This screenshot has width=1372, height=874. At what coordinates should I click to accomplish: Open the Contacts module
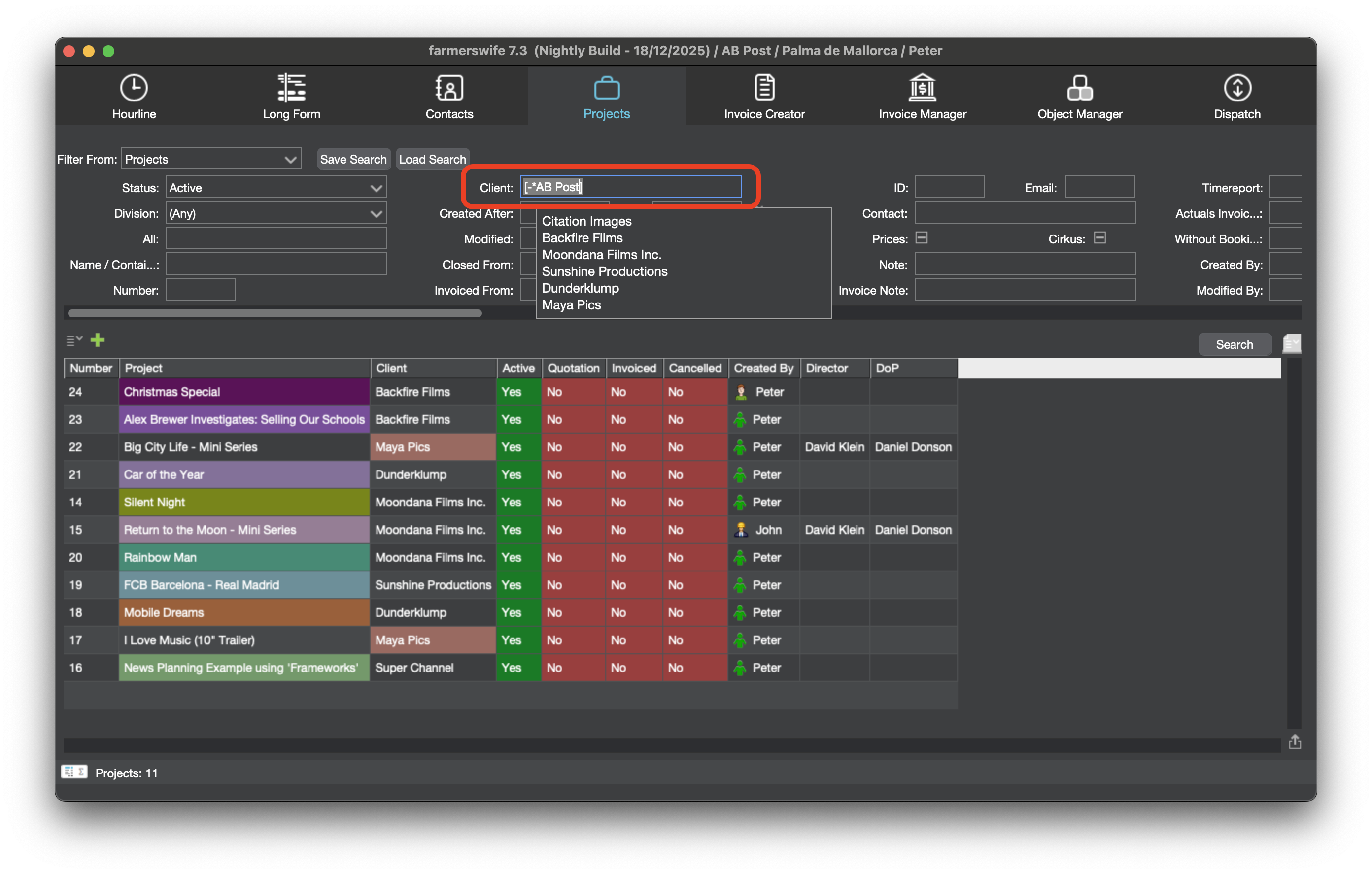pyautogui.click(x=449, y=97)
